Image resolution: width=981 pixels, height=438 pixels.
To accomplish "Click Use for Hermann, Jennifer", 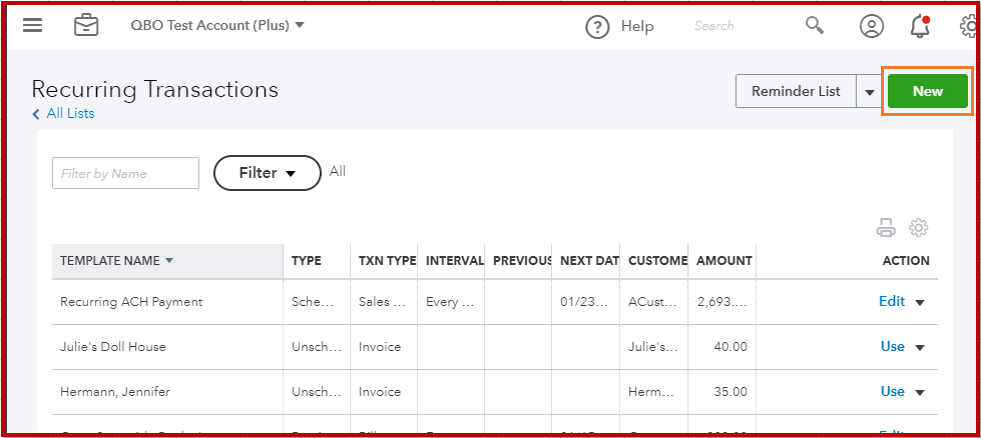I will pos(892,391).
